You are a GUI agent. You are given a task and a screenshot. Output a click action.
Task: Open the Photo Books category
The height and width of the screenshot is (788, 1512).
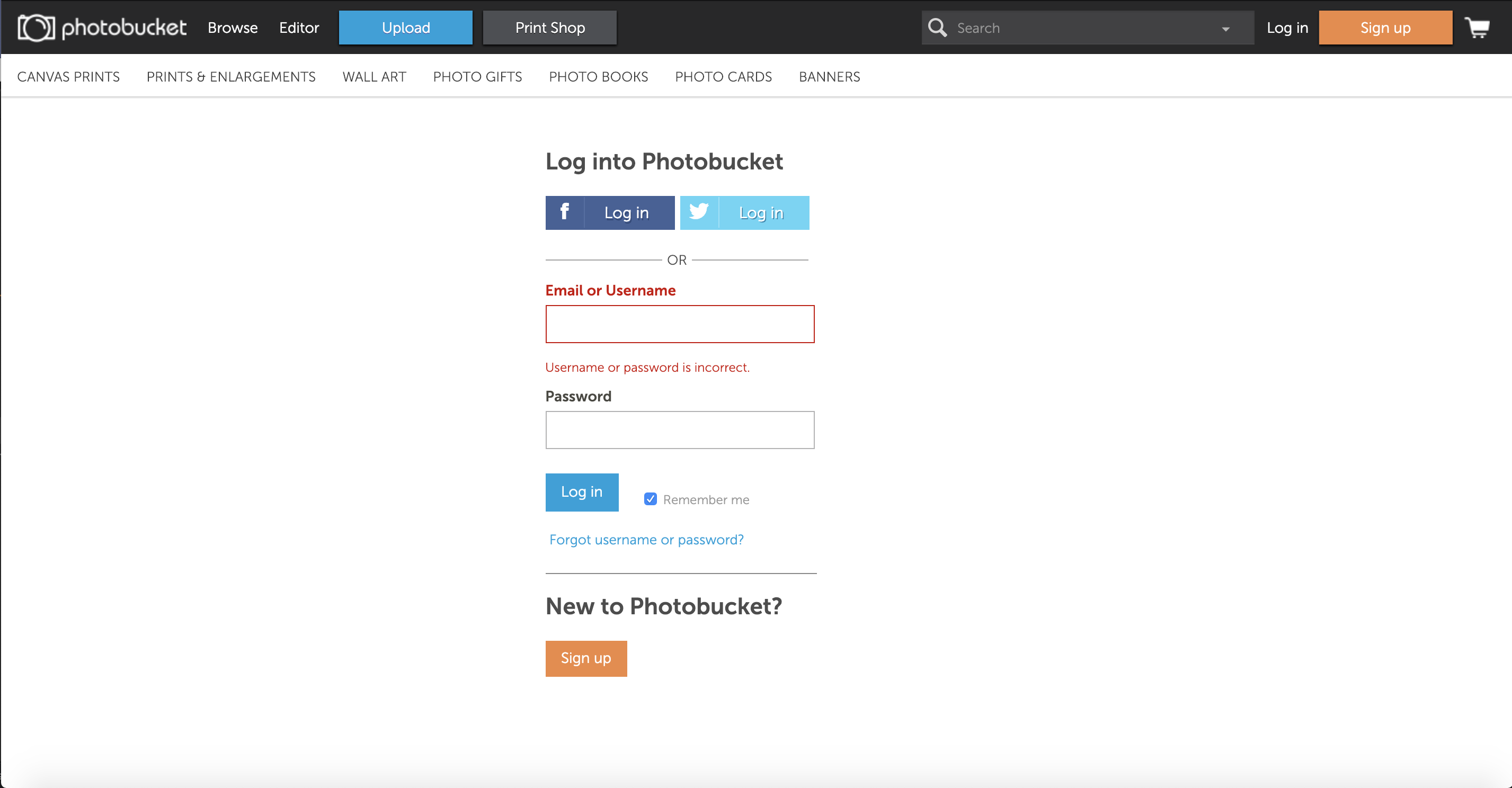click(598, 77)
